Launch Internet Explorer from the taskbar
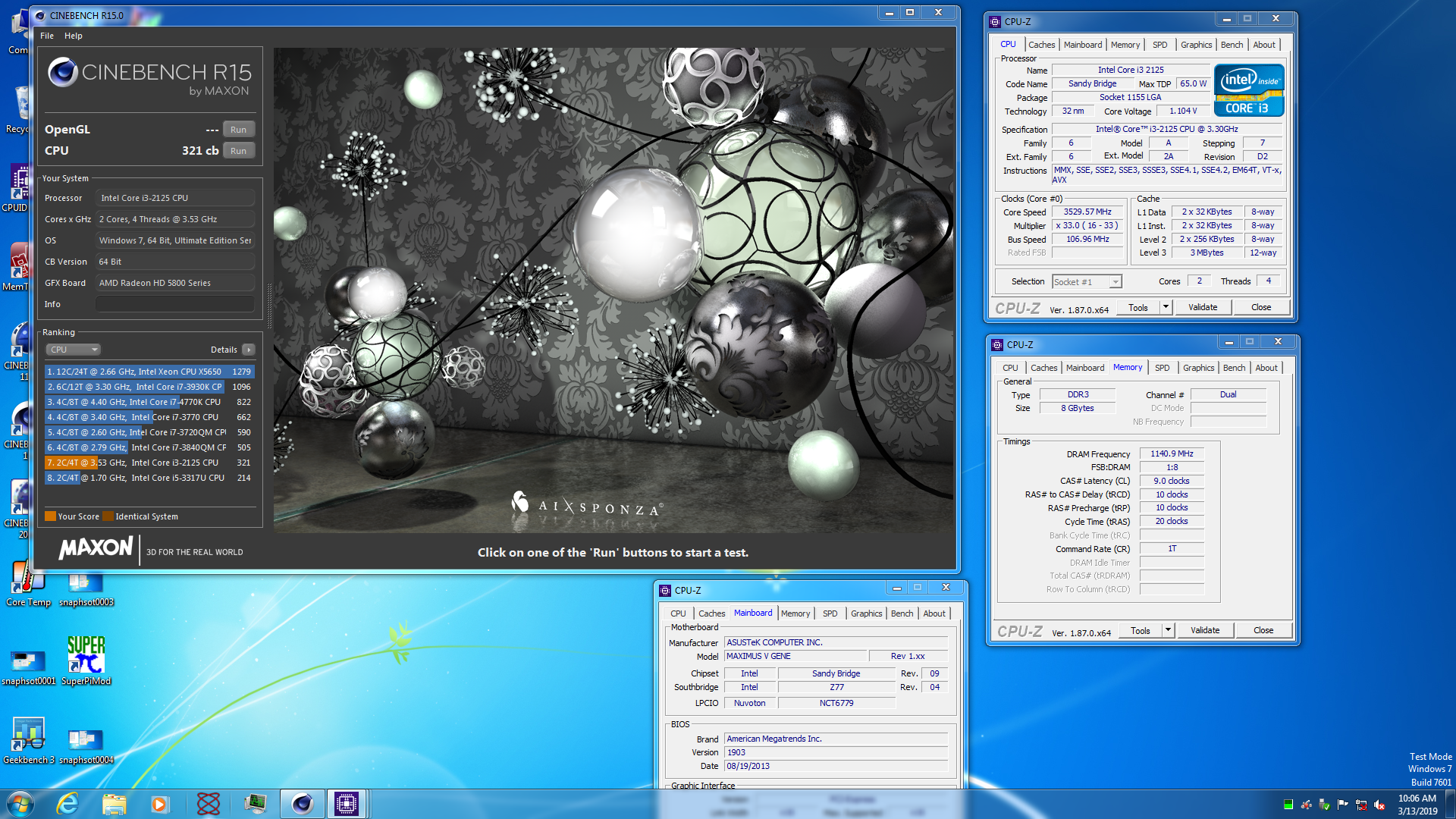This screenshot has height=819, width=1456. pyautogui.click(x=67, y=804)
